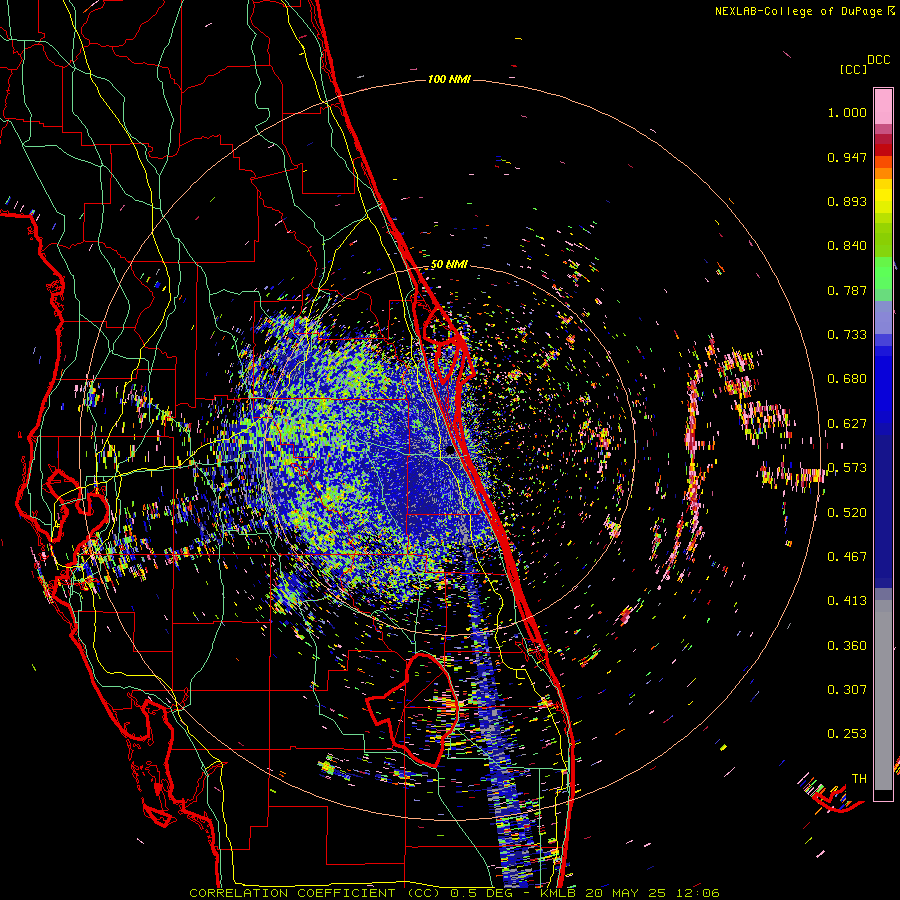Pick the gray segment of the color bar
The height and width of the screenshot is (900, 900).
[883, 695]
